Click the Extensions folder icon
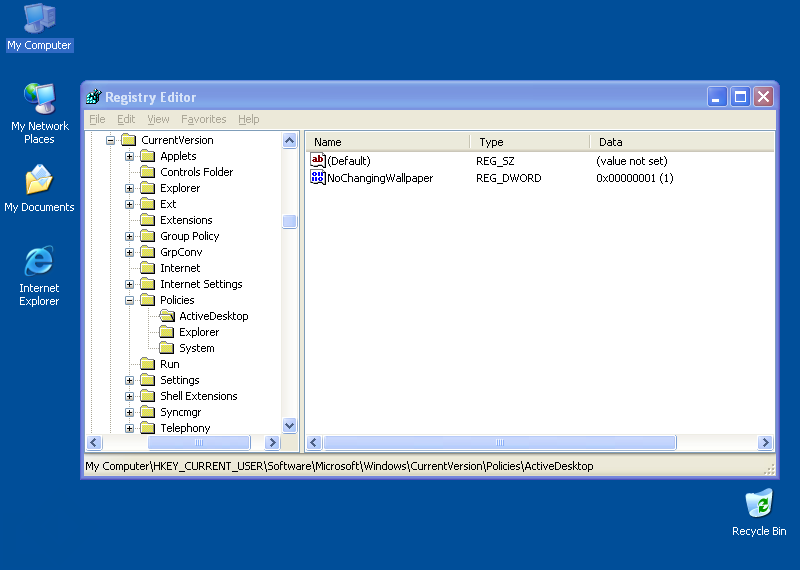This screenshot has width=800, height=570. coord(147,220)
